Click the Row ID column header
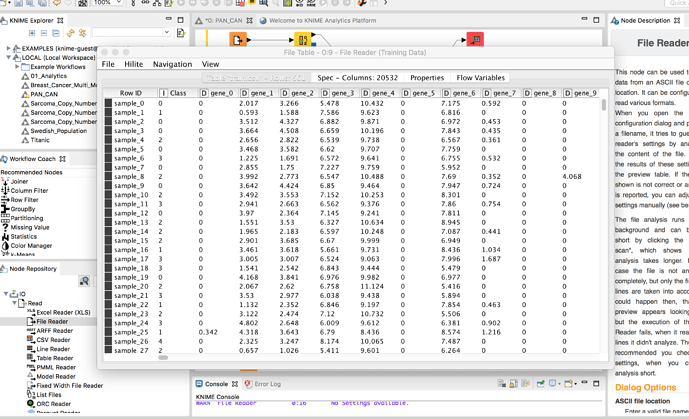Image resolution: width=689 pixels, height=419 pixels. [131, 93]
